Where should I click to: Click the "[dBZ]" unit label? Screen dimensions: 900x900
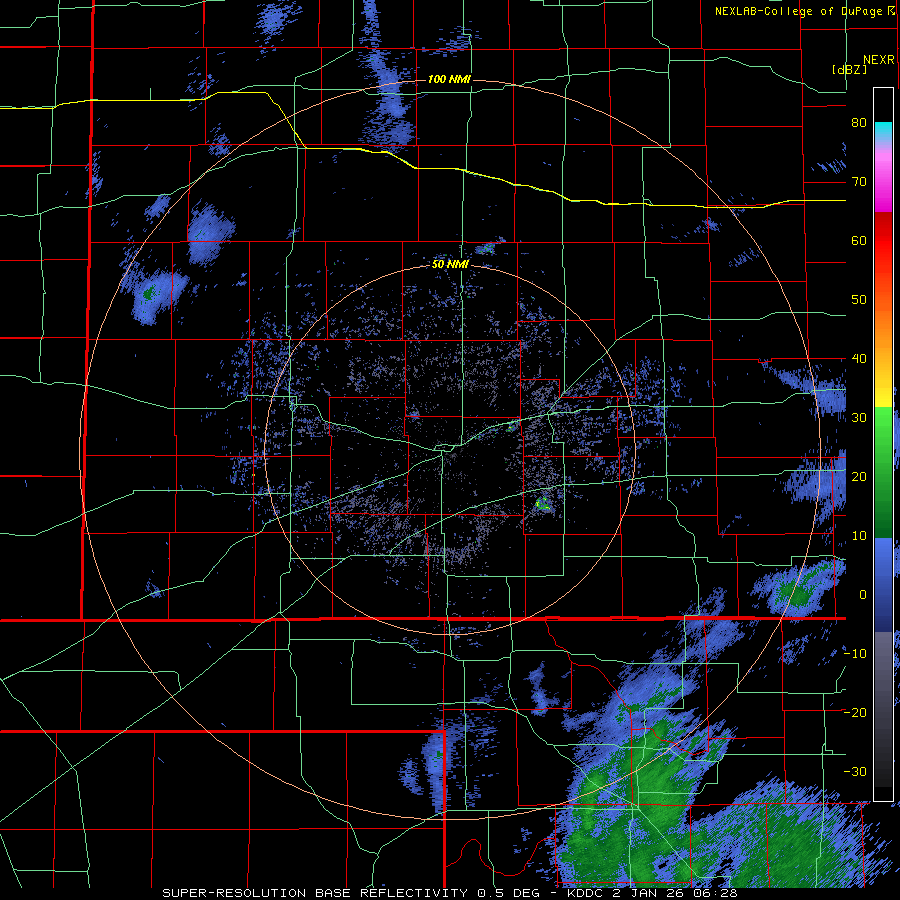(x=849, y=69)
